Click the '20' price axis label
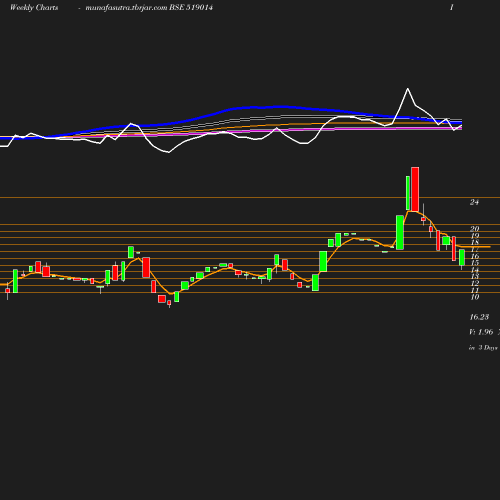500x500 pixels. 474,229
